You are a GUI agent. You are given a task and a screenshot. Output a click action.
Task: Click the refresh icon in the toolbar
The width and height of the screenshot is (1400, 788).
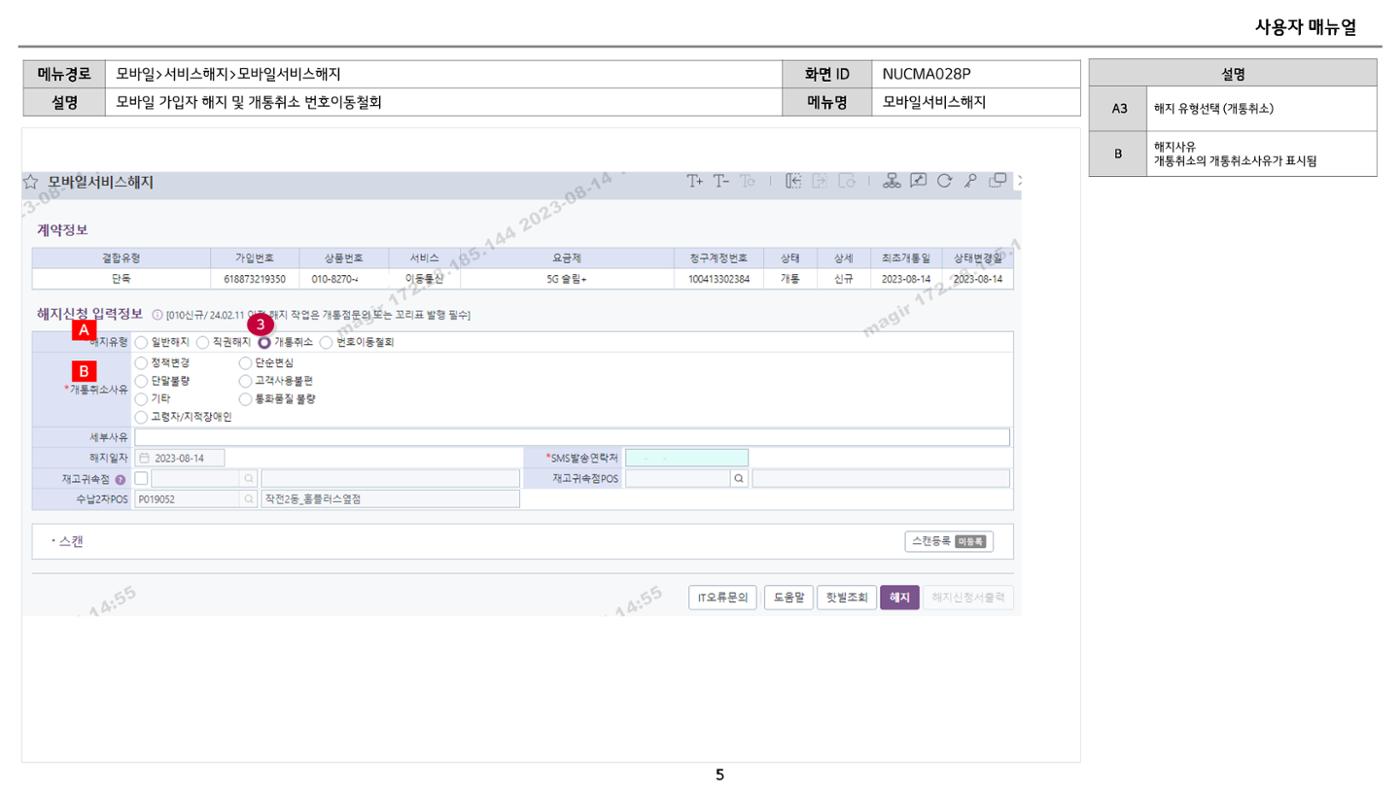pyautogui.click(x=944, y=181)
